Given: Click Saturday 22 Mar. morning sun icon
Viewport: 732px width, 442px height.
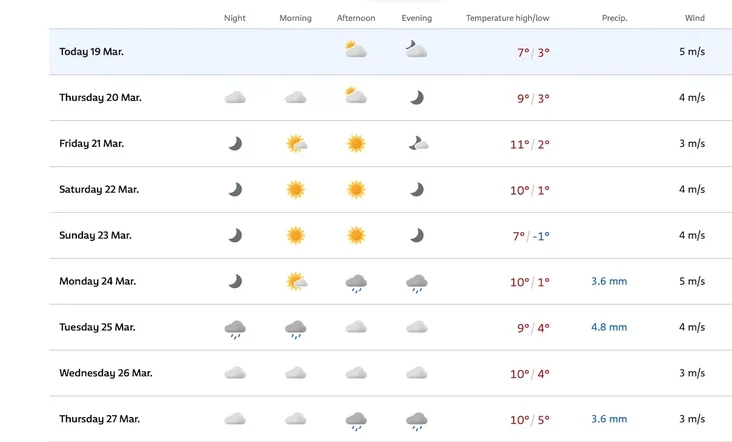Looking at the screenshot, I should [x=296, y=189].
